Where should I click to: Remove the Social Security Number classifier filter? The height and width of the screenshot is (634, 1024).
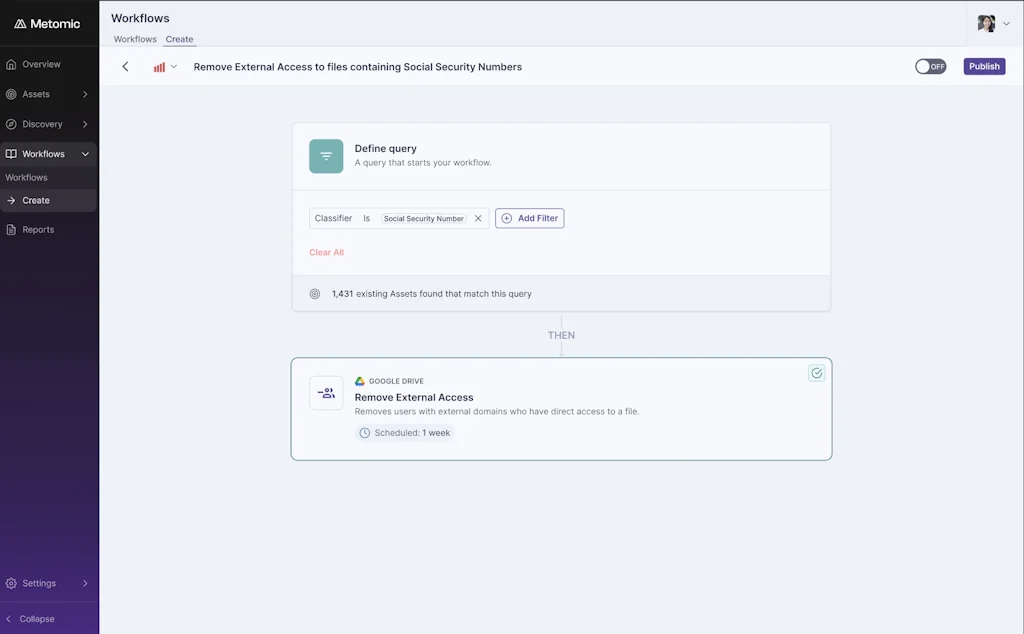[x=478, y=218]
